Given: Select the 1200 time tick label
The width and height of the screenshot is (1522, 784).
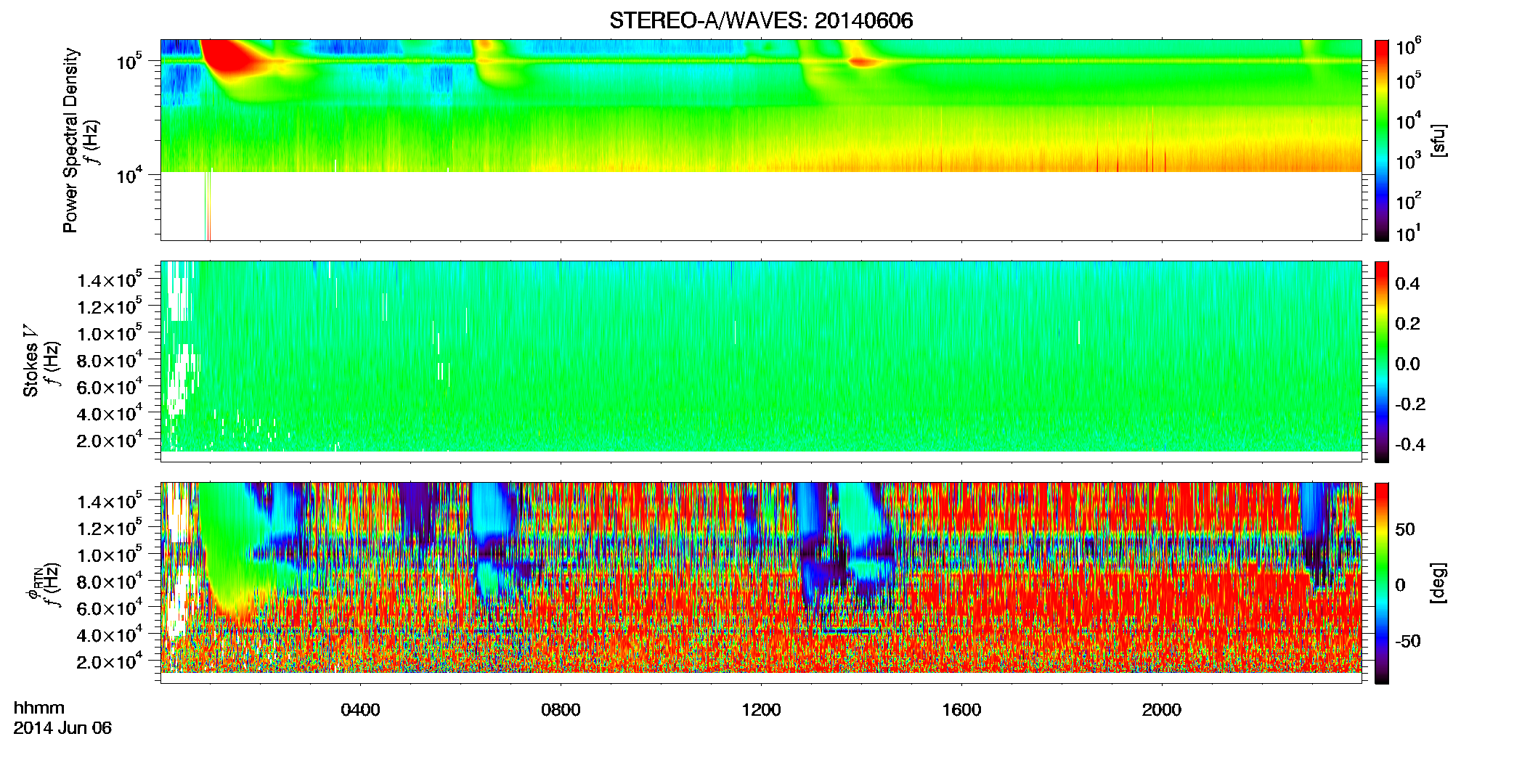Looking at the screenshot, I should (x=761, y=709).
